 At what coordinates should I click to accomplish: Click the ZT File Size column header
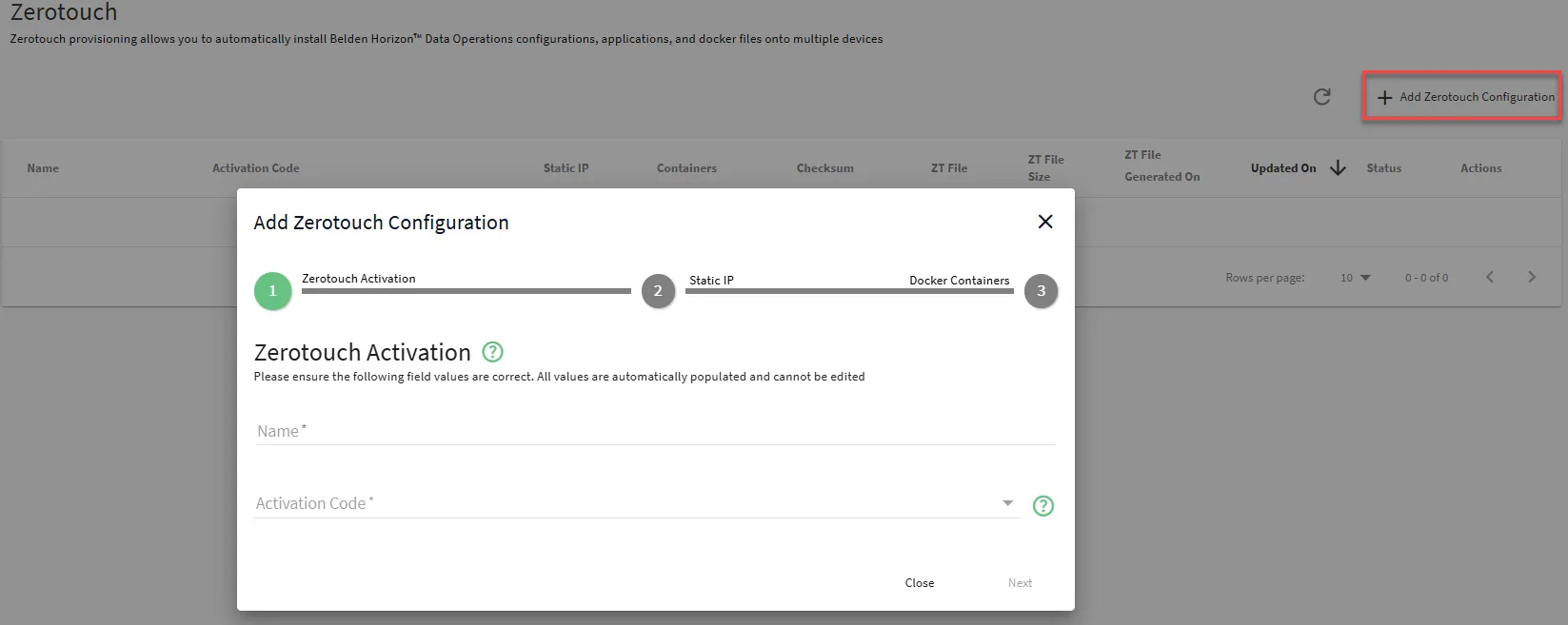pyautogui.click(x=1045, y=168)
